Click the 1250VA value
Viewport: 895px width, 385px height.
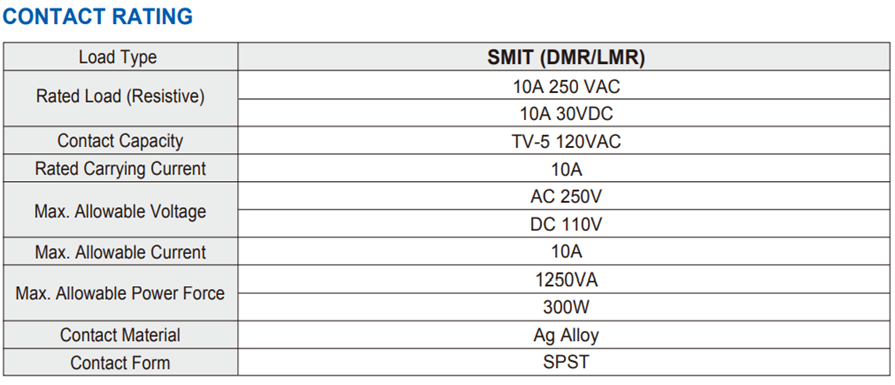[x=566, y=279]
